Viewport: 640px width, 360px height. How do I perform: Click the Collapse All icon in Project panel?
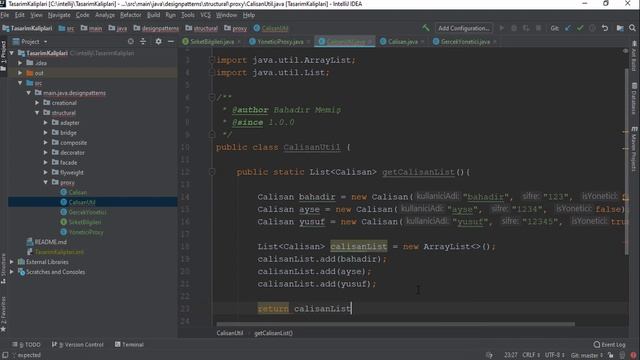pos(143,41)
